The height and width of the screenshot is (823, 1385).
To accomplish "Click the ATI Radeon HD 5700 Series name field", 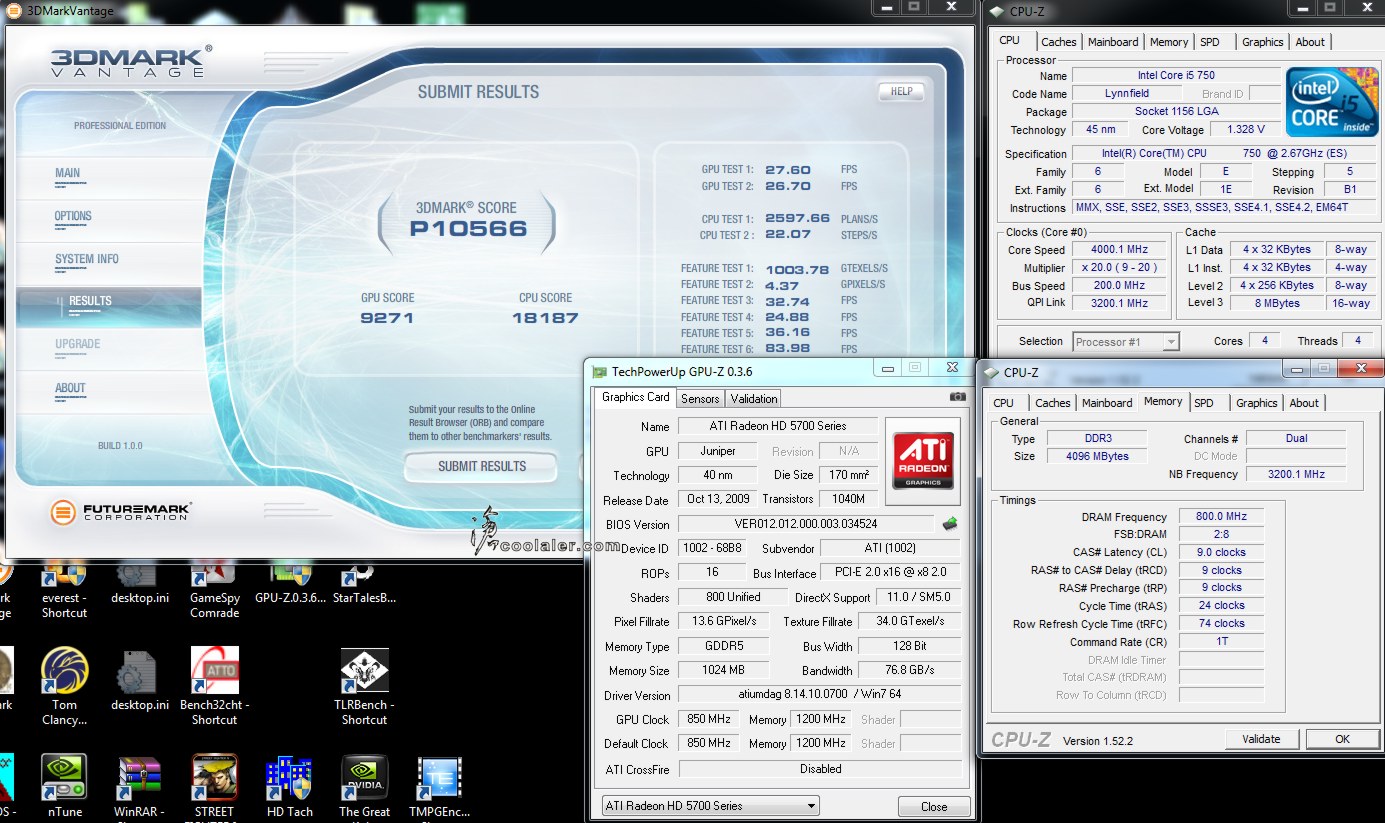I will click(x=777, y=426).
